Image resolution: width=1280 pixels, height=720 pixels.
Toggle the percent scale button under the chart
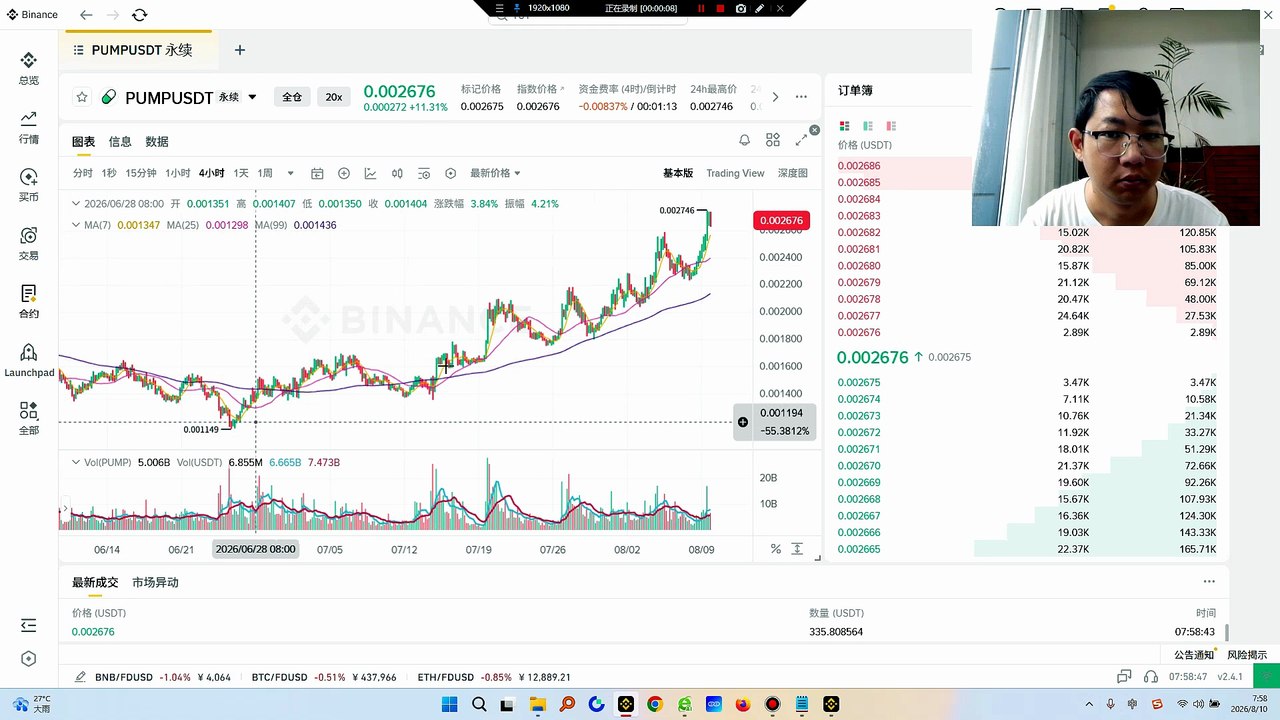(775, 549)
